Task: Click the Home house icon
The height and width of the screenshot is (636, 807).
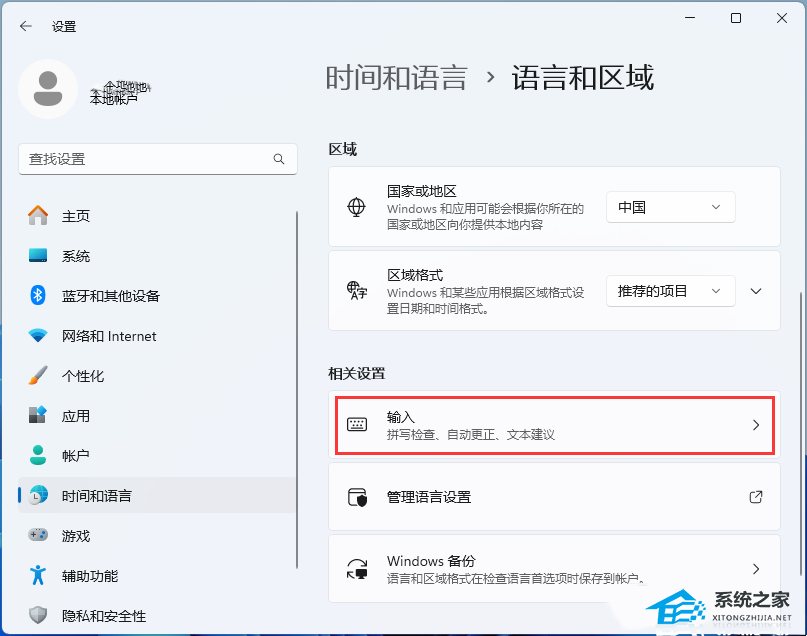Action: pos(38,215)
